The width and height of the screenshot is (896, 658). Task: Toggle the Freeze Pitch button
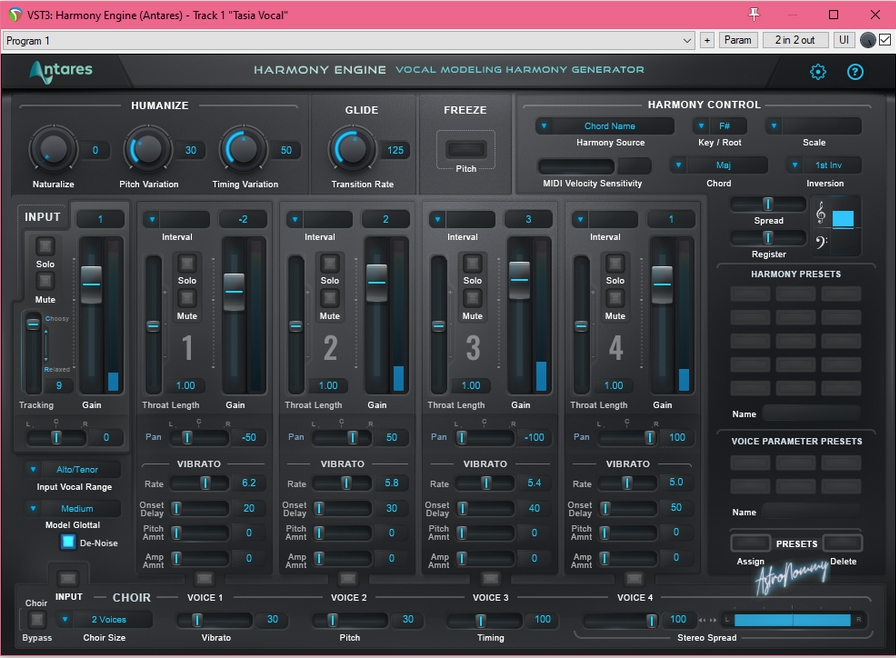coord(466,150)
